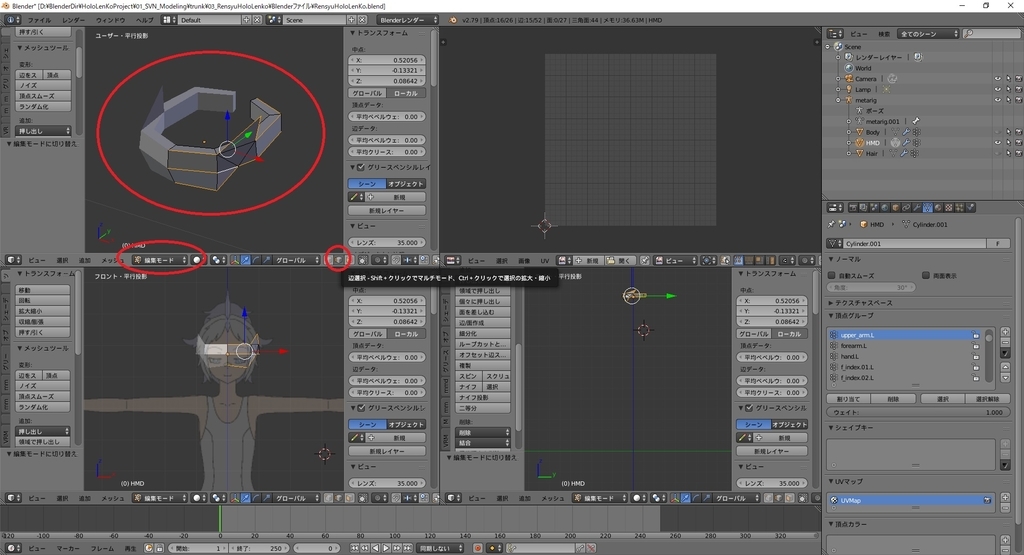The width and height of the screenshot is (1024, 555).
Task: Open the Mesh Data properties tab icon
Action: click(927, 208)
